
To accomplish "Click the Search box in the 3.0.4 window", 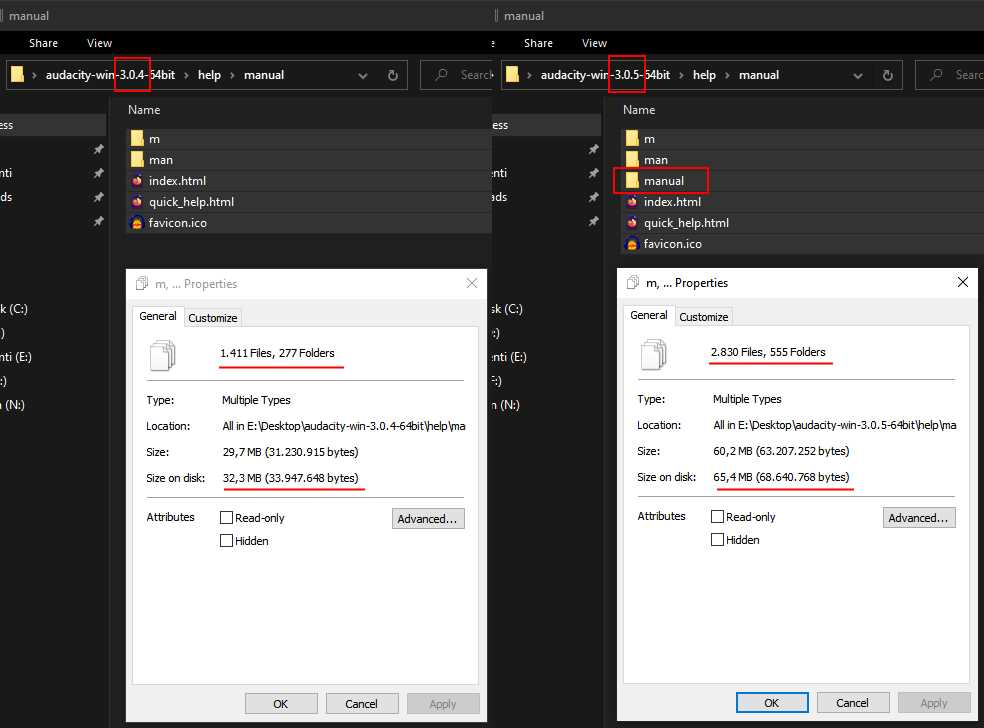I will coord(457,75).
